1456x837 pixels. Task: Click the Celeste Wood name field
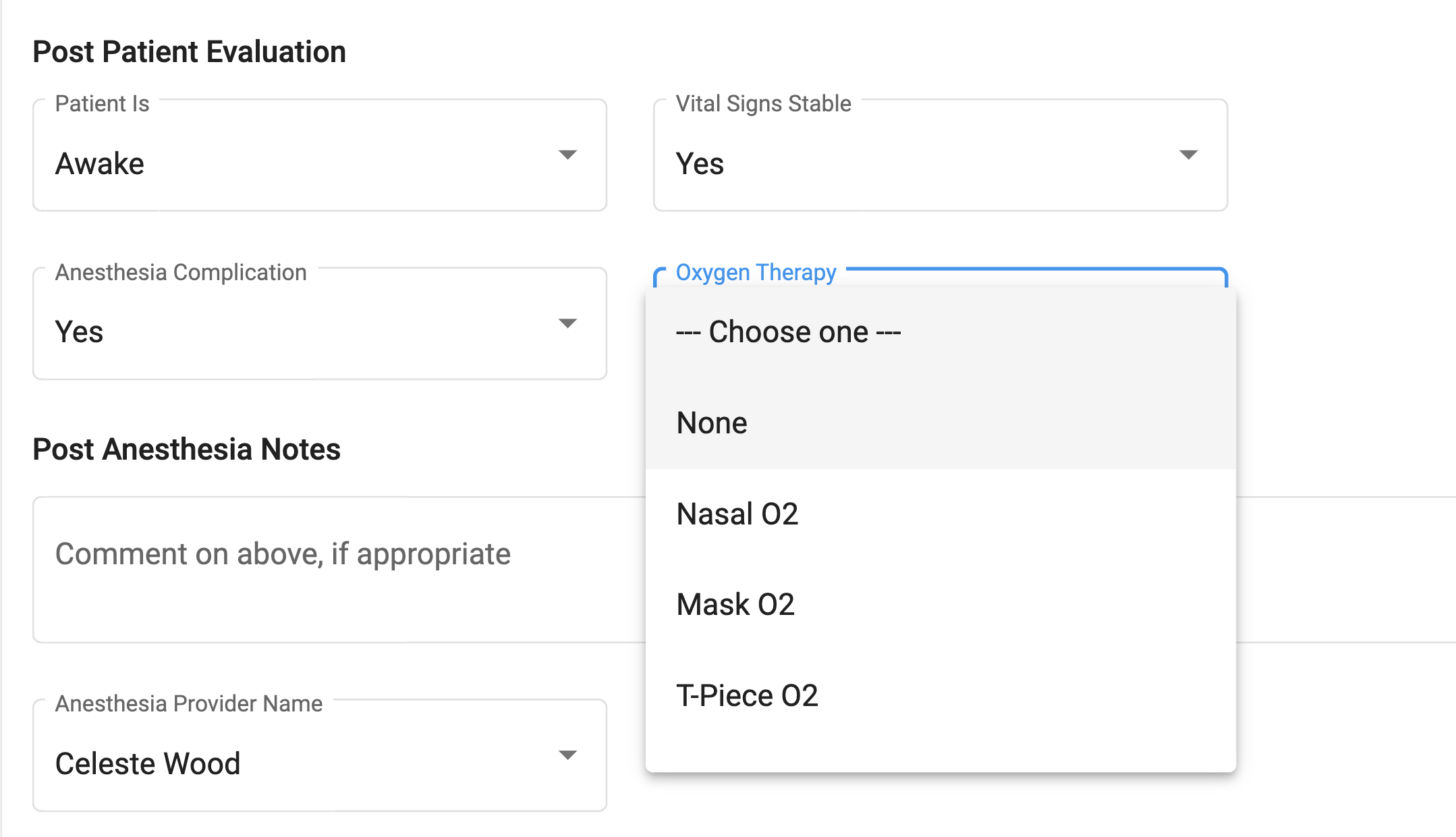tap(148, 763)
